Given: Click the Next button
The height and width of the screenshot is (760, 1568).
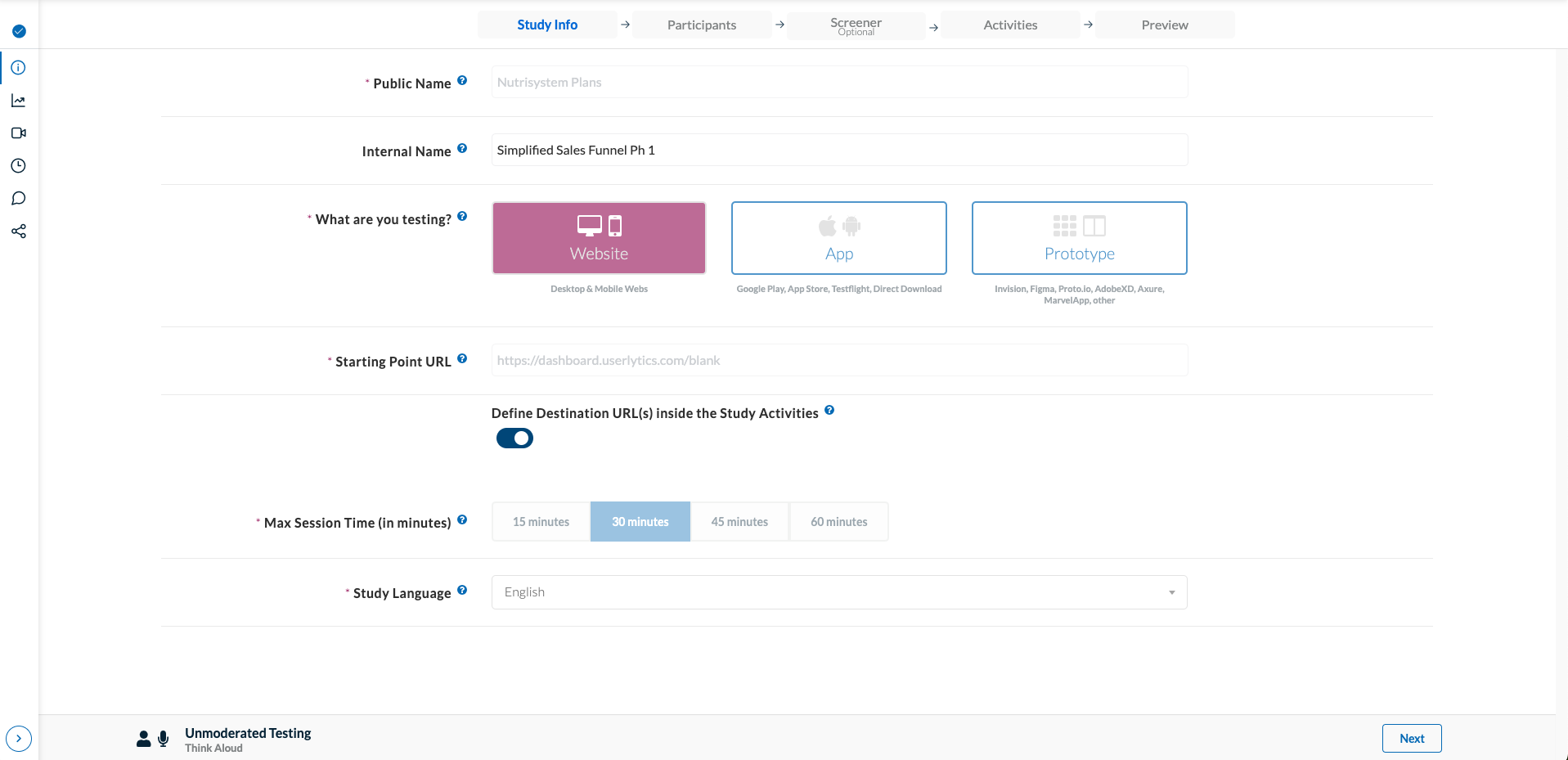Looking at the screenshot, I should (x=1412, y=738).
